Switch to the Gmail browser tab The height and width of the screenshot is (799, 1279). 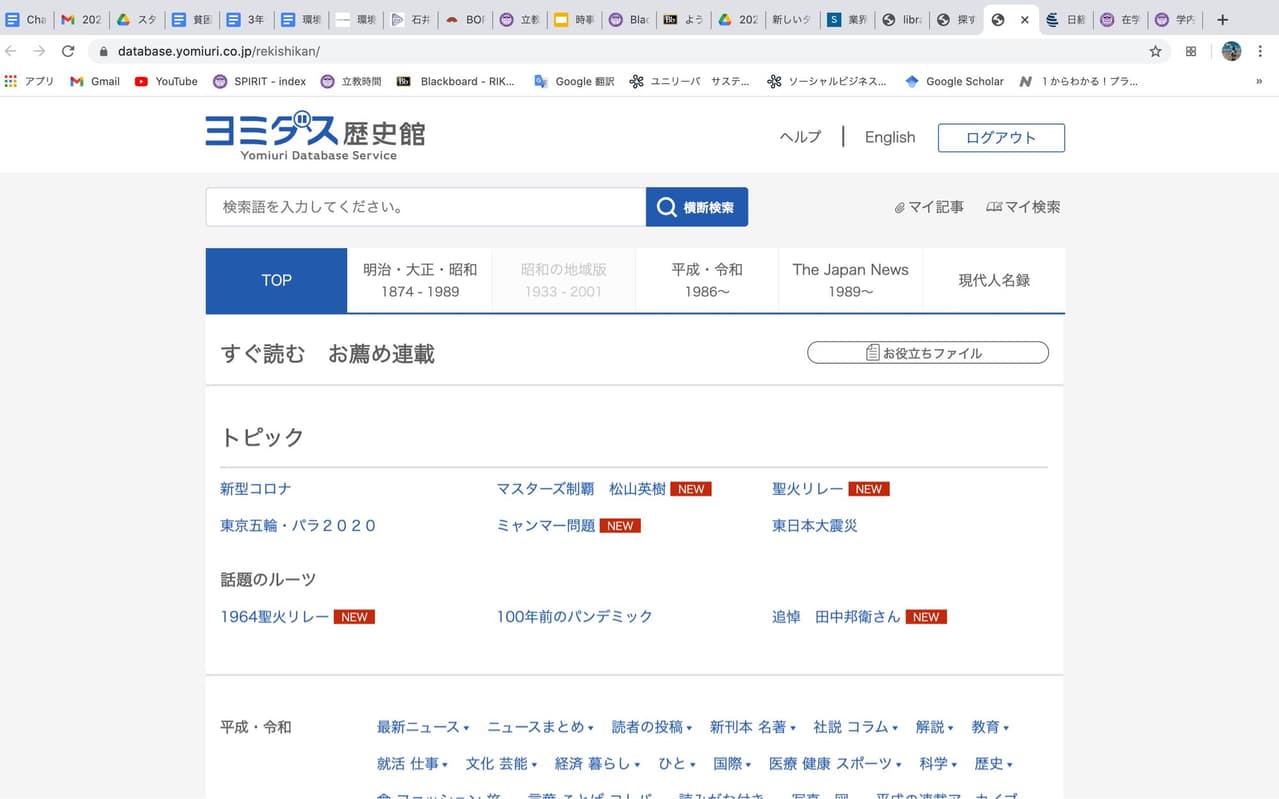[x=81, y=19]
